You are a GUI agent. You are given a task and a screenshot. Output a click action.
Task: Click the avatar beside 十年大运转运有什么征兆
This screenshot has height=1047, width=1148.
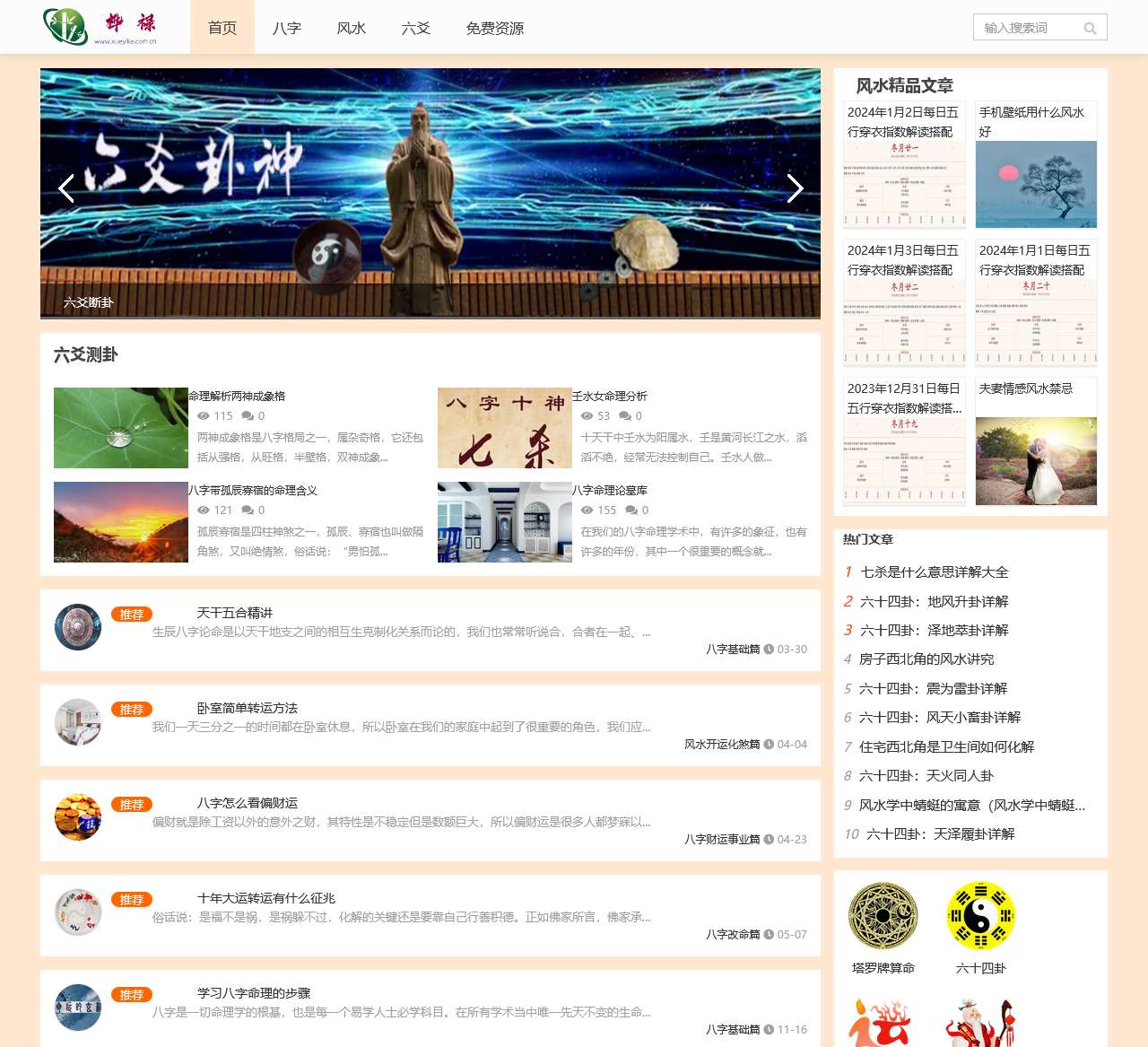[x=78, y=912]
